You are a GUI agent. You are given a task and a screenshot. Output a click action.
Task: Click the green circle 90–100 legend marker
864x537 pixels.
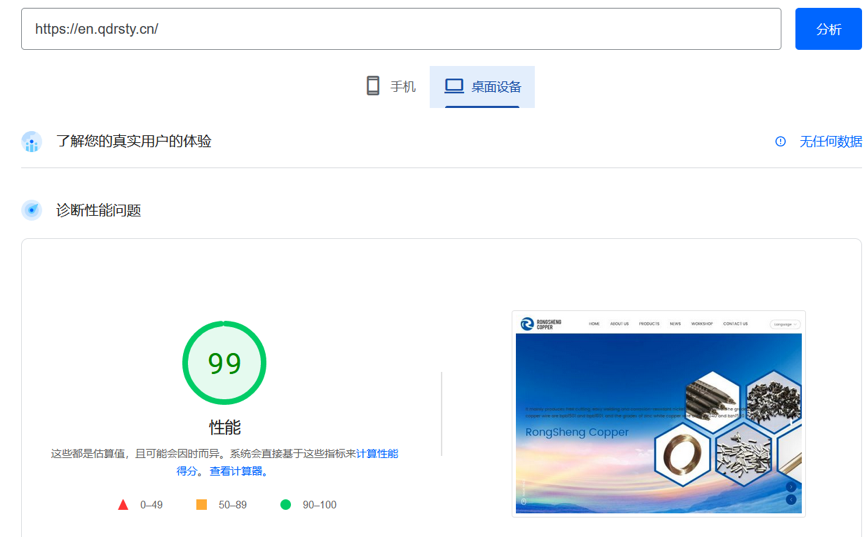click(x=285, y=505)
